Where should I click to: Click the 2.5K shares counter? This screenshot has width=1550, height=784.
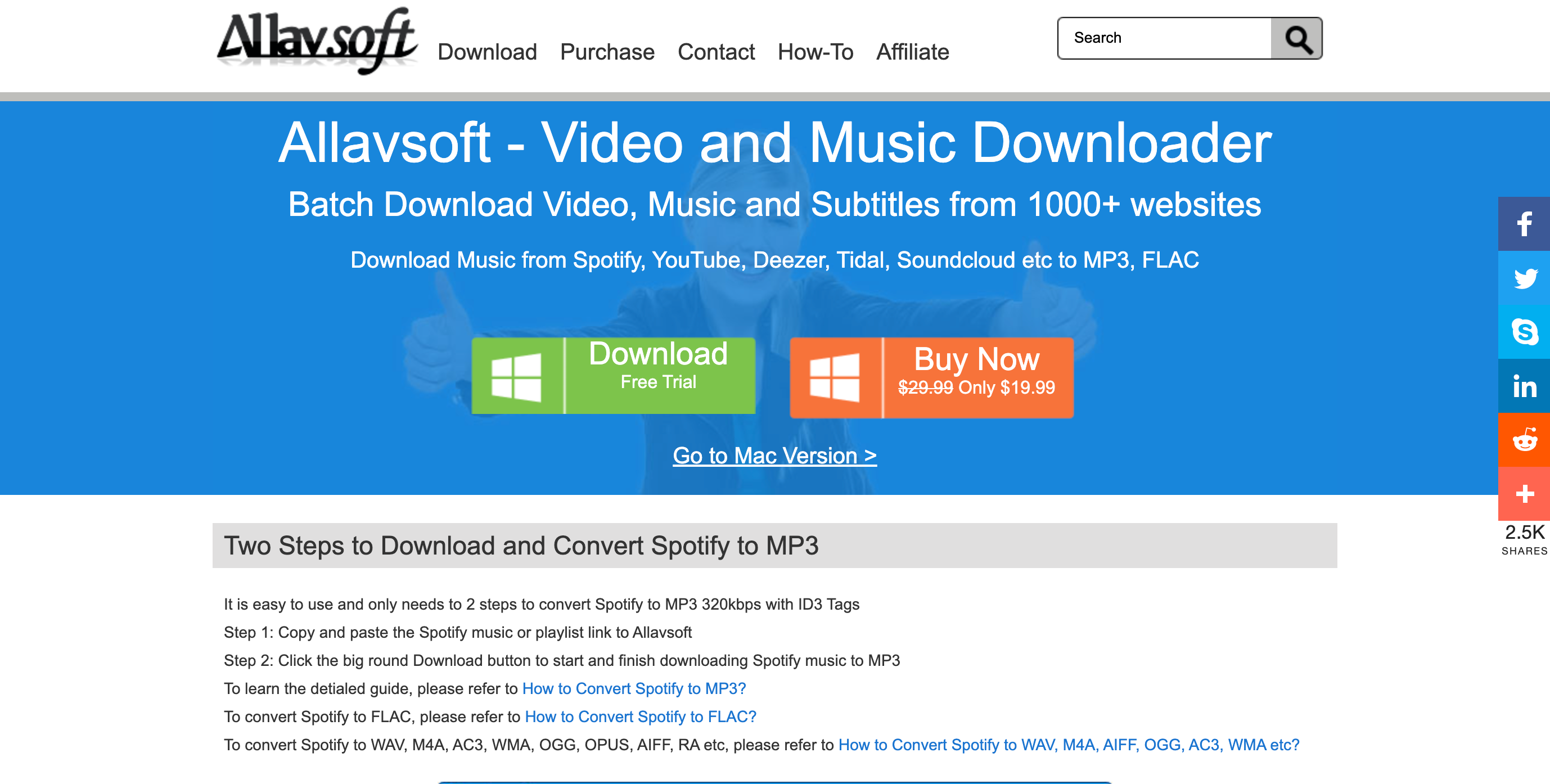tap(1524, 540)
